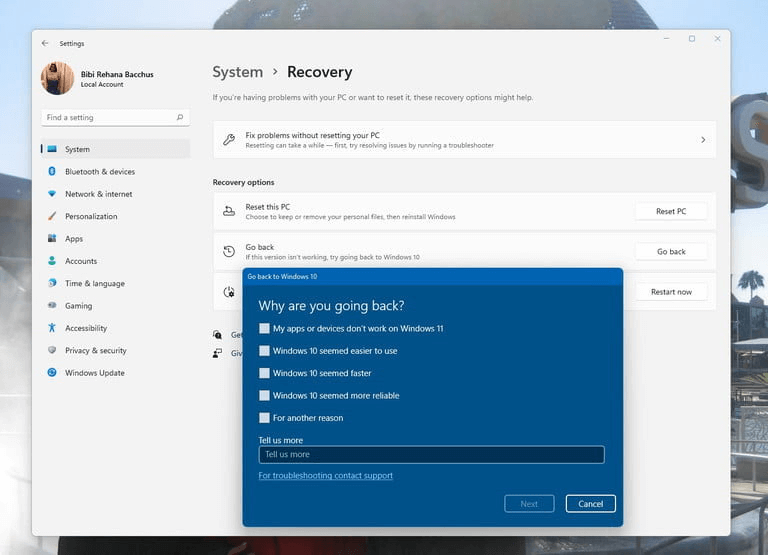Click the back arrow in Settings header
Image resolution: width=768 pixels, height=555 pixels.
click(45, 43)
